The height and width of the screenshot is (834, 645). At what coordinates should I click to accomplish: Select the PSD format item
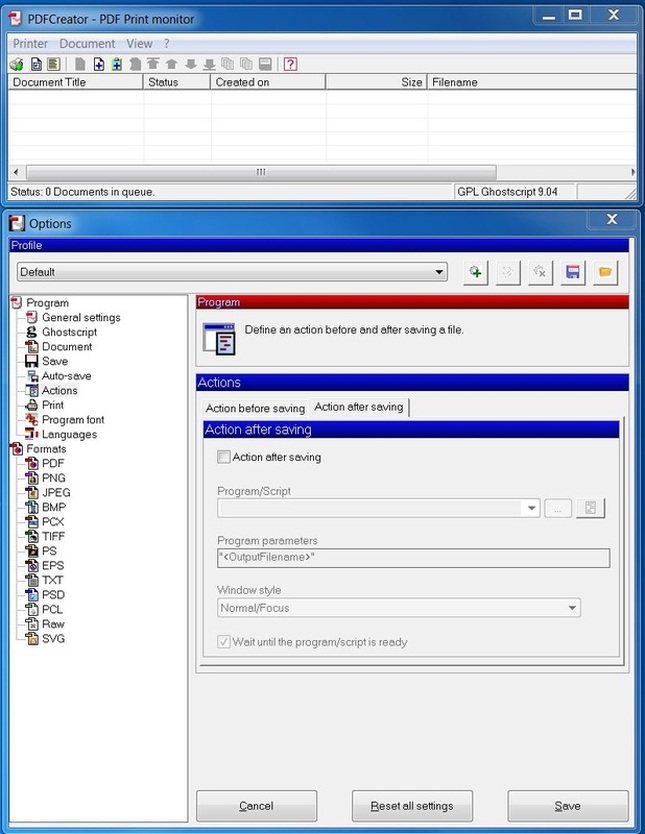pyautogui.click(x=53, y=595)
